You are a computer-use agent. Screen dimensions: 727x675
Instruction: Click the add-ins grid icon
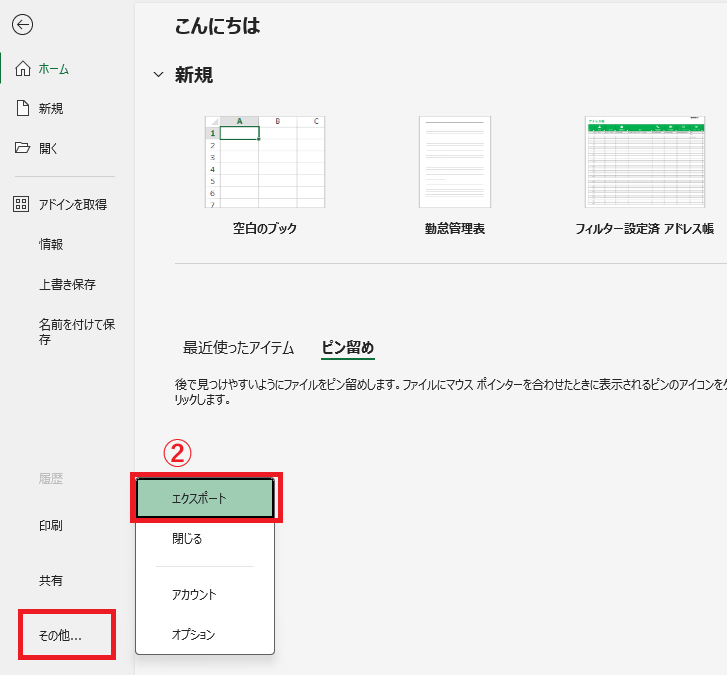[21, 204]
